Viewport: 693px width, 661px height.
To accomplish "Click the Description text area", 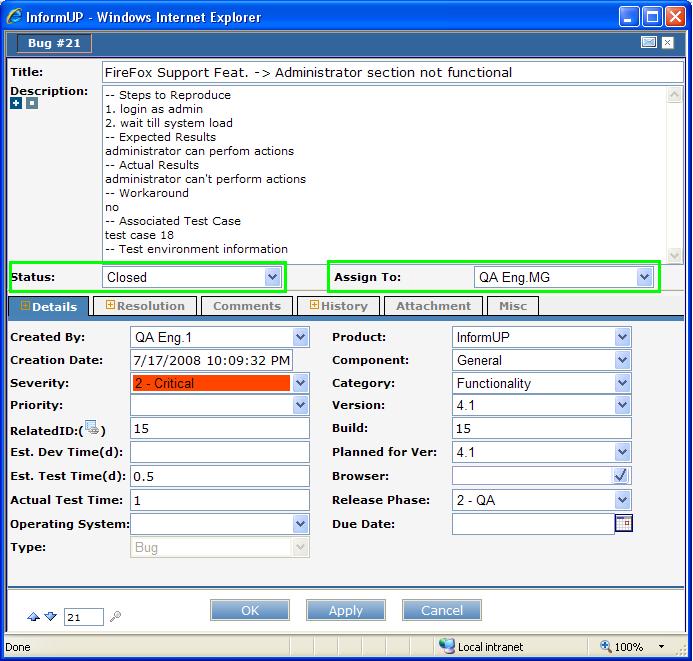I will (x=385, y=174).
